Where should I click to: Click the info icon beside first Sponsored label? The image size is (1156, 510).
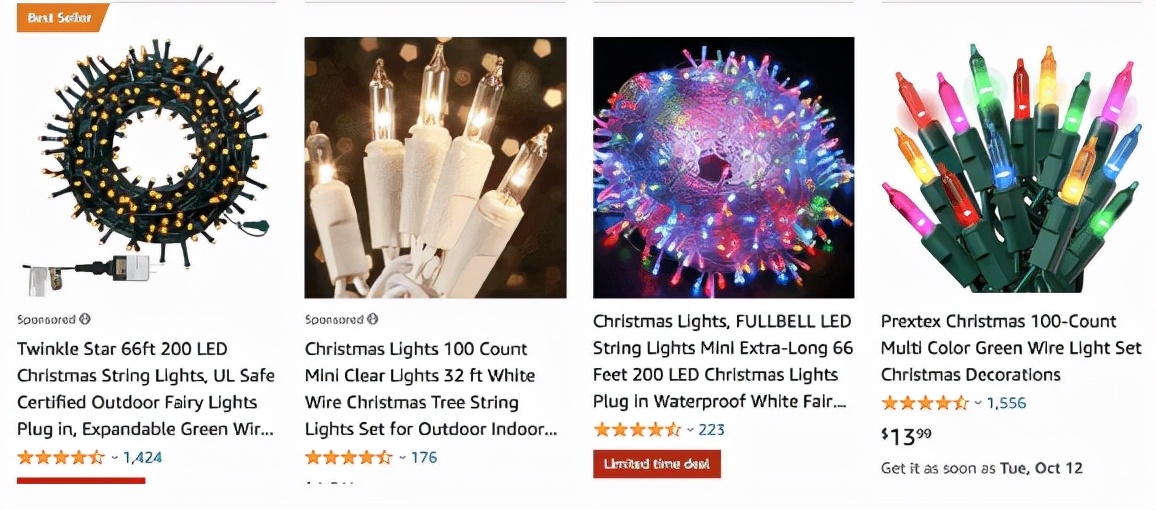coord(85,320)
